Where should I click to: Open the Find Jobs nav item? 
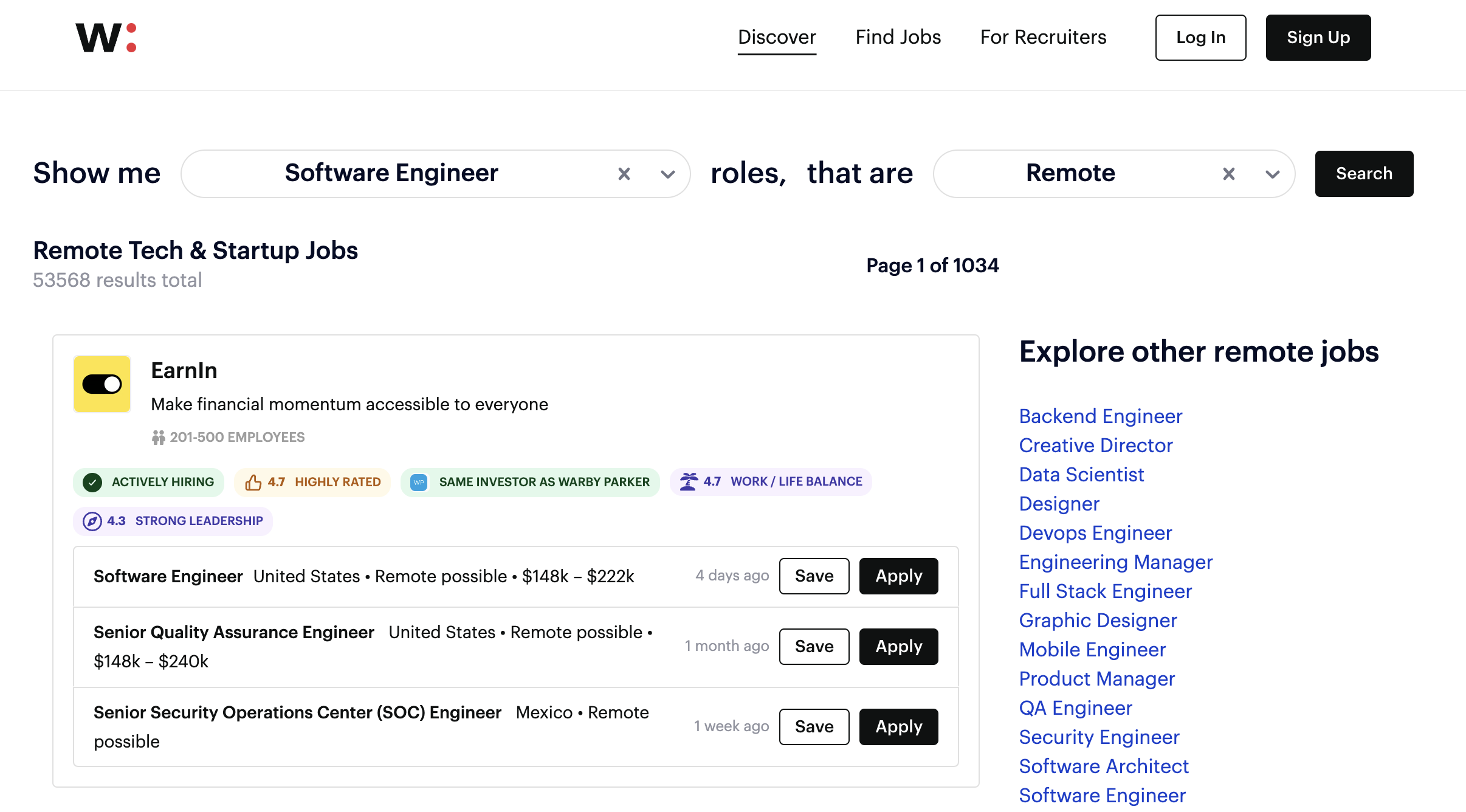tap(898, 37)
